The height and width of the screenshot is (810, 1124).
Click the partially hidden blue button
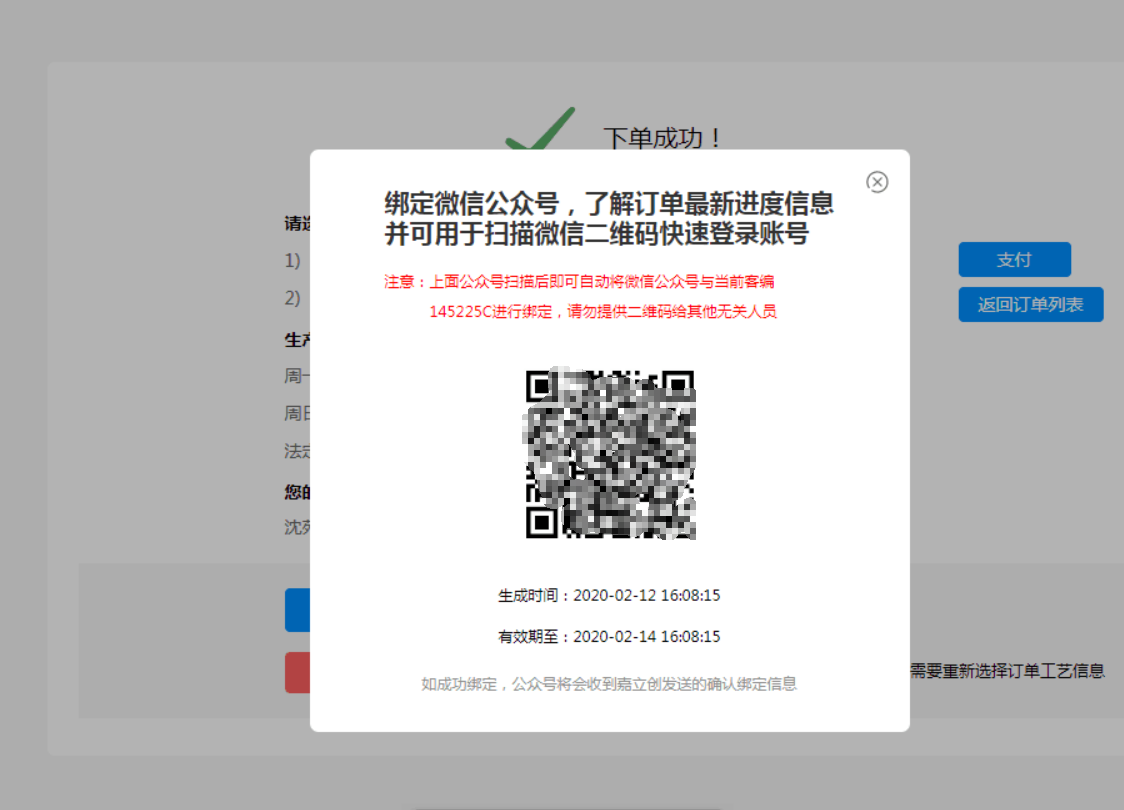[297, 610]
